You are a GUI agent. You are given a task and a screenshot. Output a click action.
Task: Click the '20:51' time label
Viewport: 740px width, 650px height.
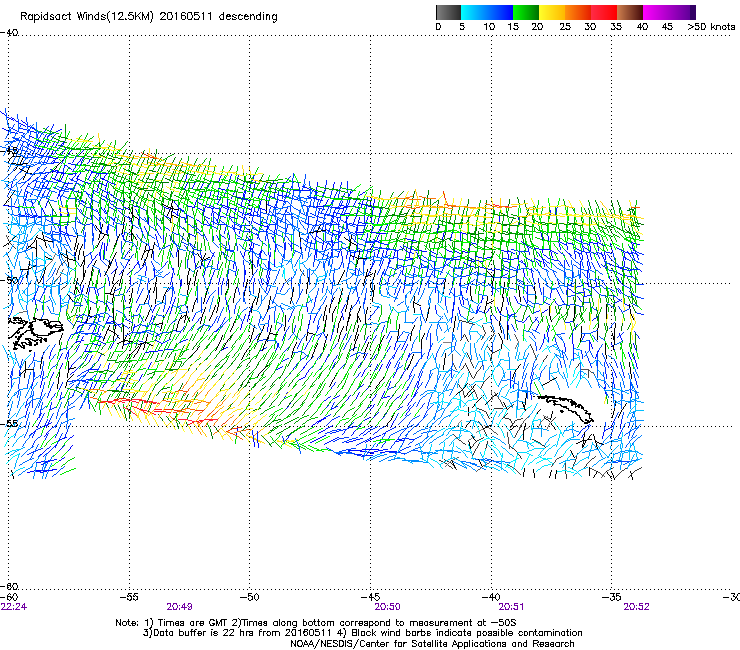click(512, 607)
